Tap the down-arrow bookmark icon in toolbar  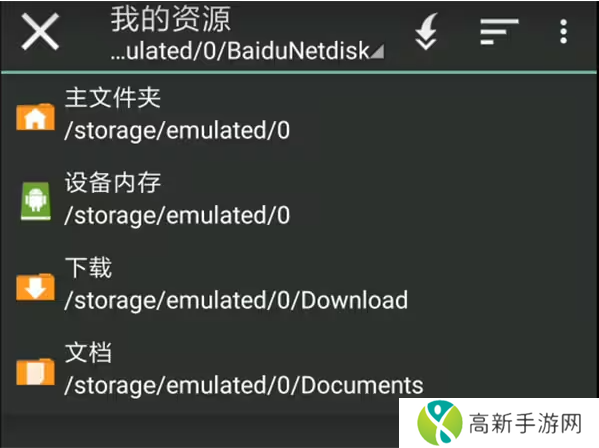pyautogui.click(x=426, y=32)
